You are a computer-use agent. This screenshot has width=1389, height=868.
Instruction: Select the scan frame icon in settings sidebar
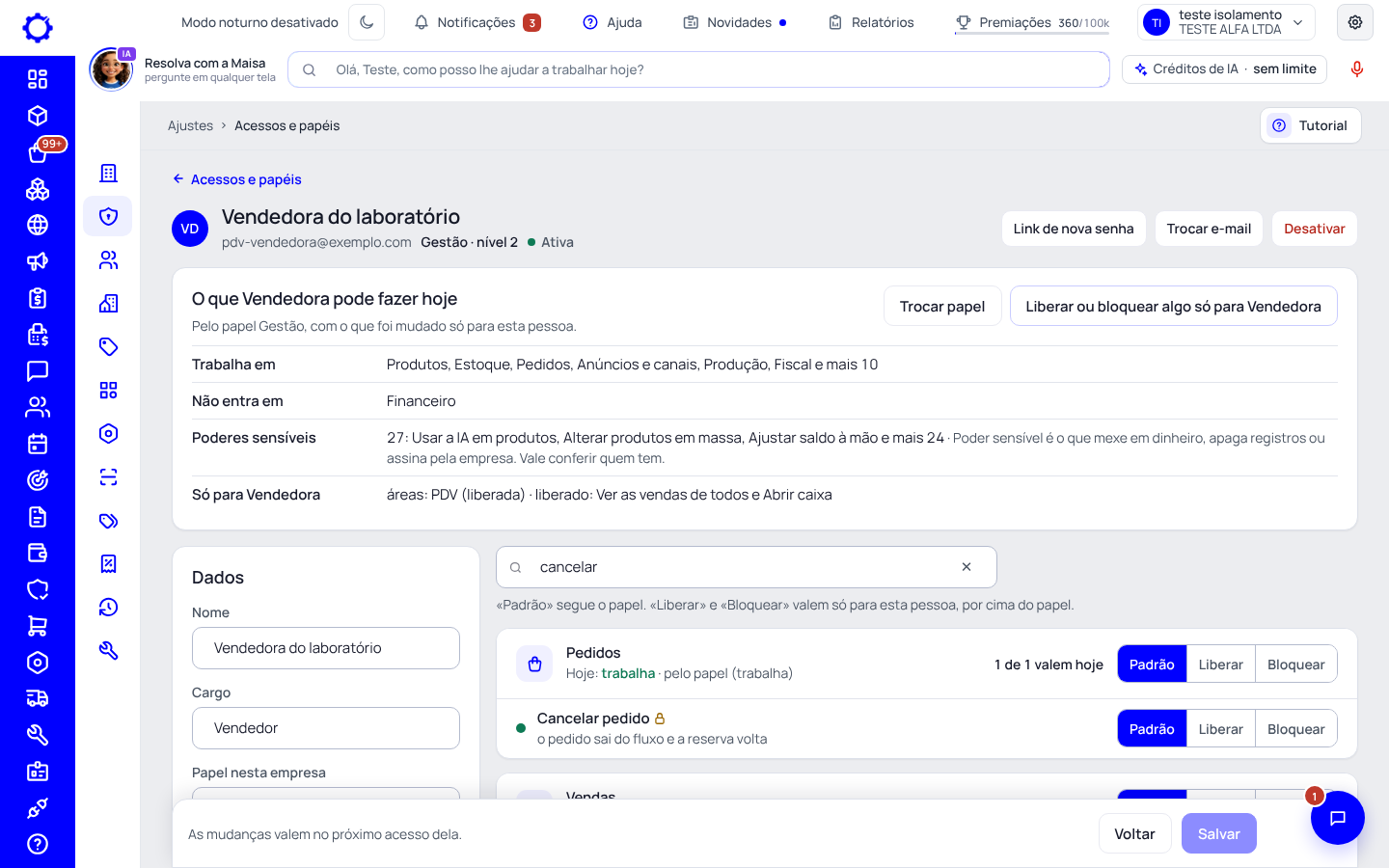(108, 476)
